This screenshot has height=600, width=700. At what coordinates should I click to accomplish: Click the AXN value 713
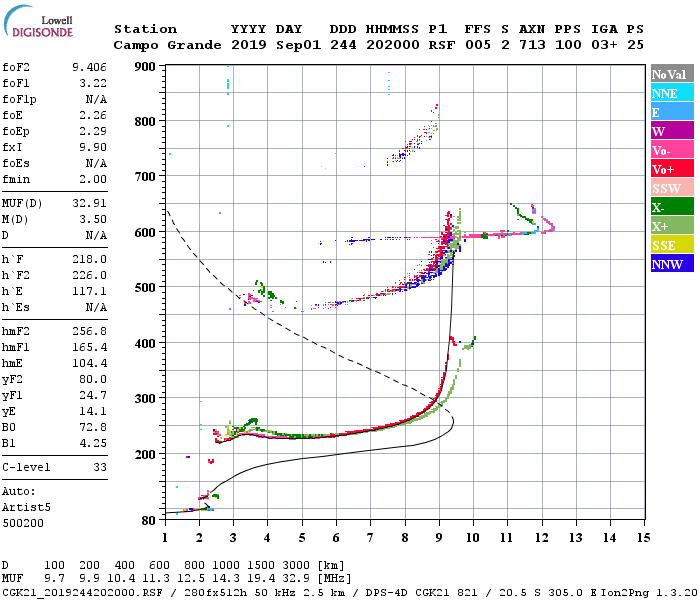pyautogui.click(x=532, y=45)
